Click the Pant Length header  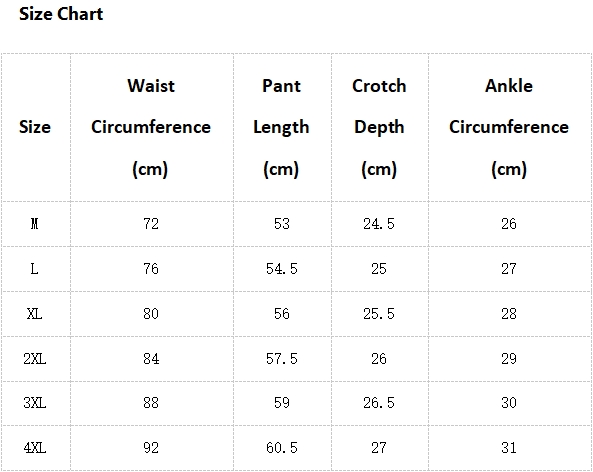click(281, 127)
